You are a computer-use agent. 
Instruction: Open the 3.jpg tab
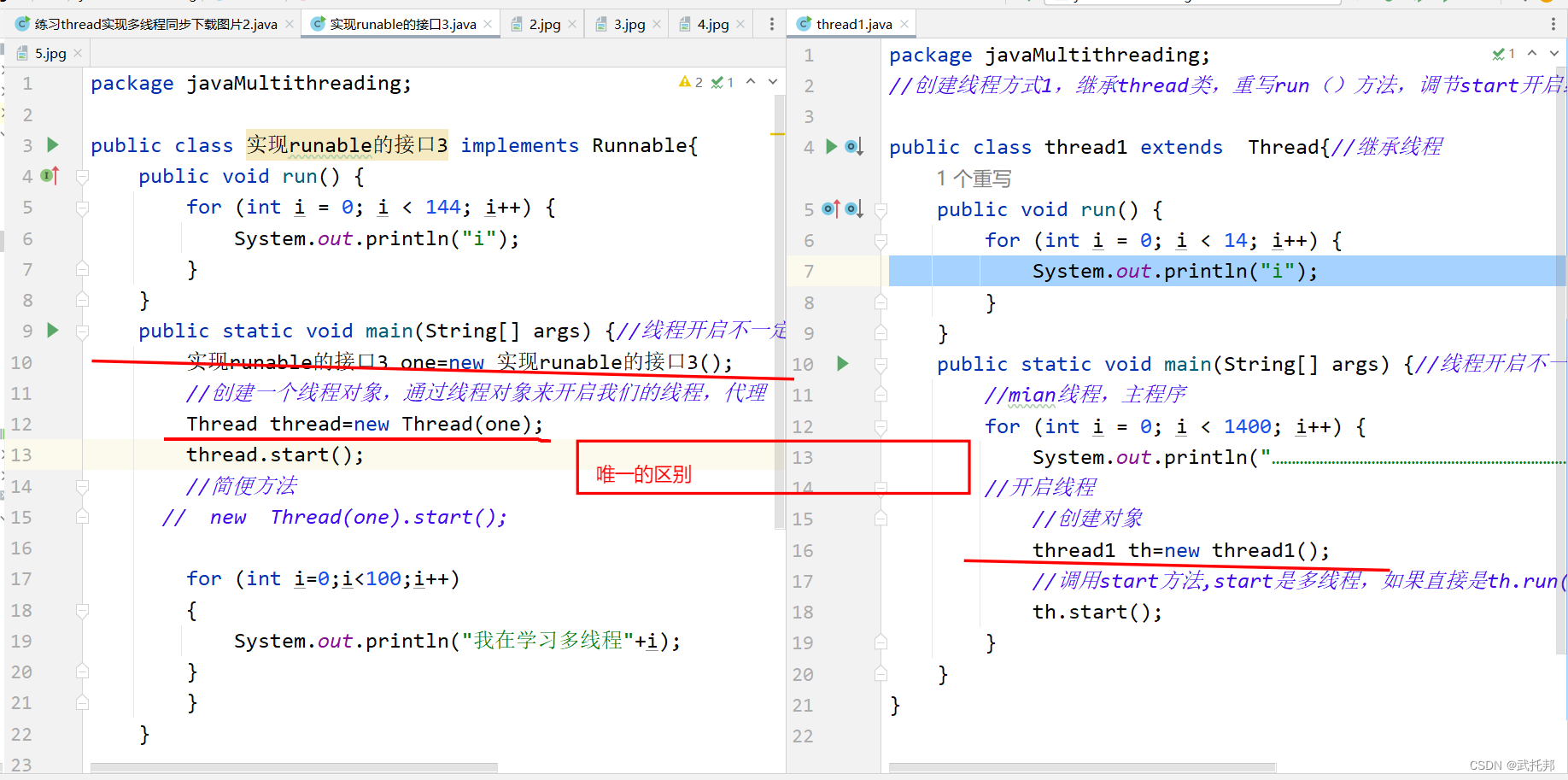point(629,24)
